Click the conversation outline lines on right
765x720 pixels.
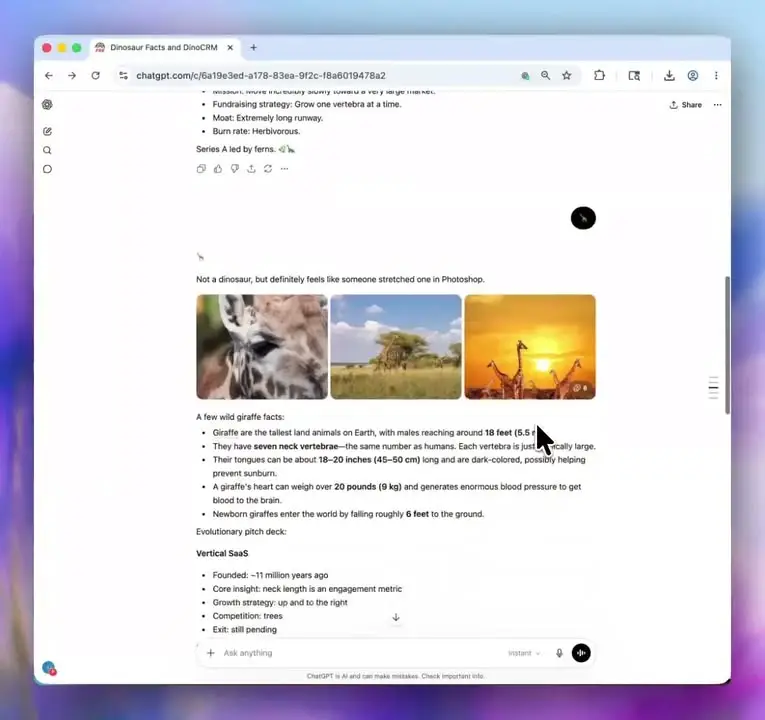[x=713, y=388]
